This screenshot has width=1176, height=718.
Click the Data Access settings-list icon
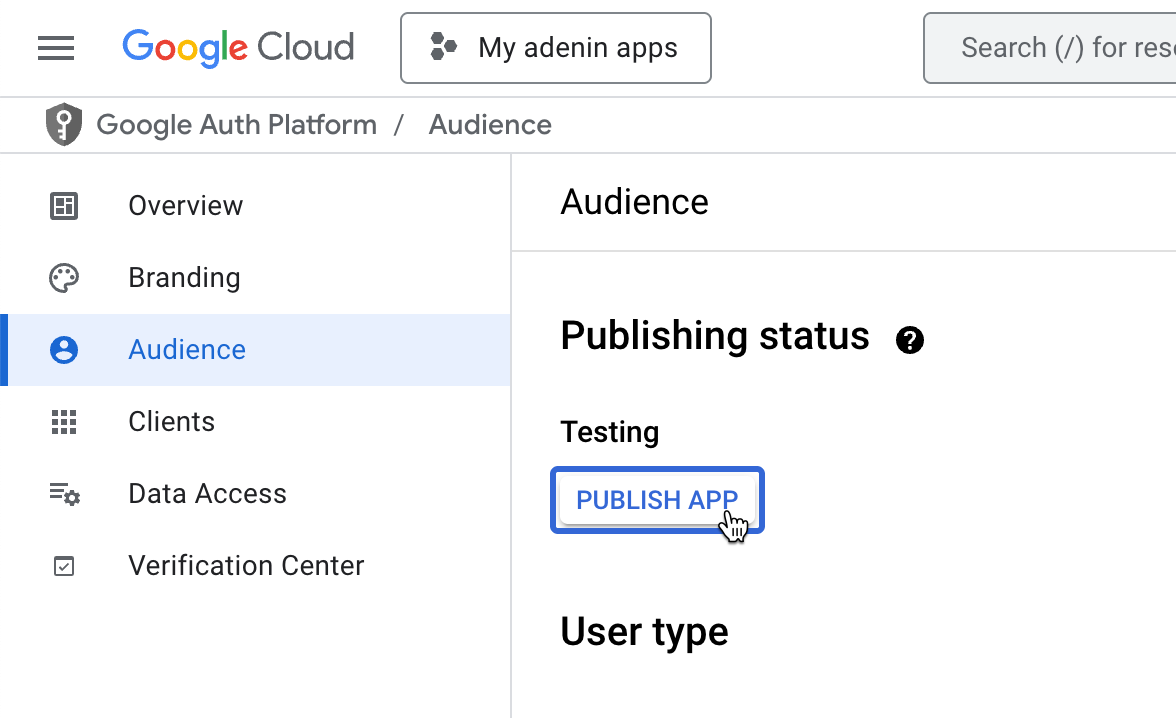[x=64, y=494]
